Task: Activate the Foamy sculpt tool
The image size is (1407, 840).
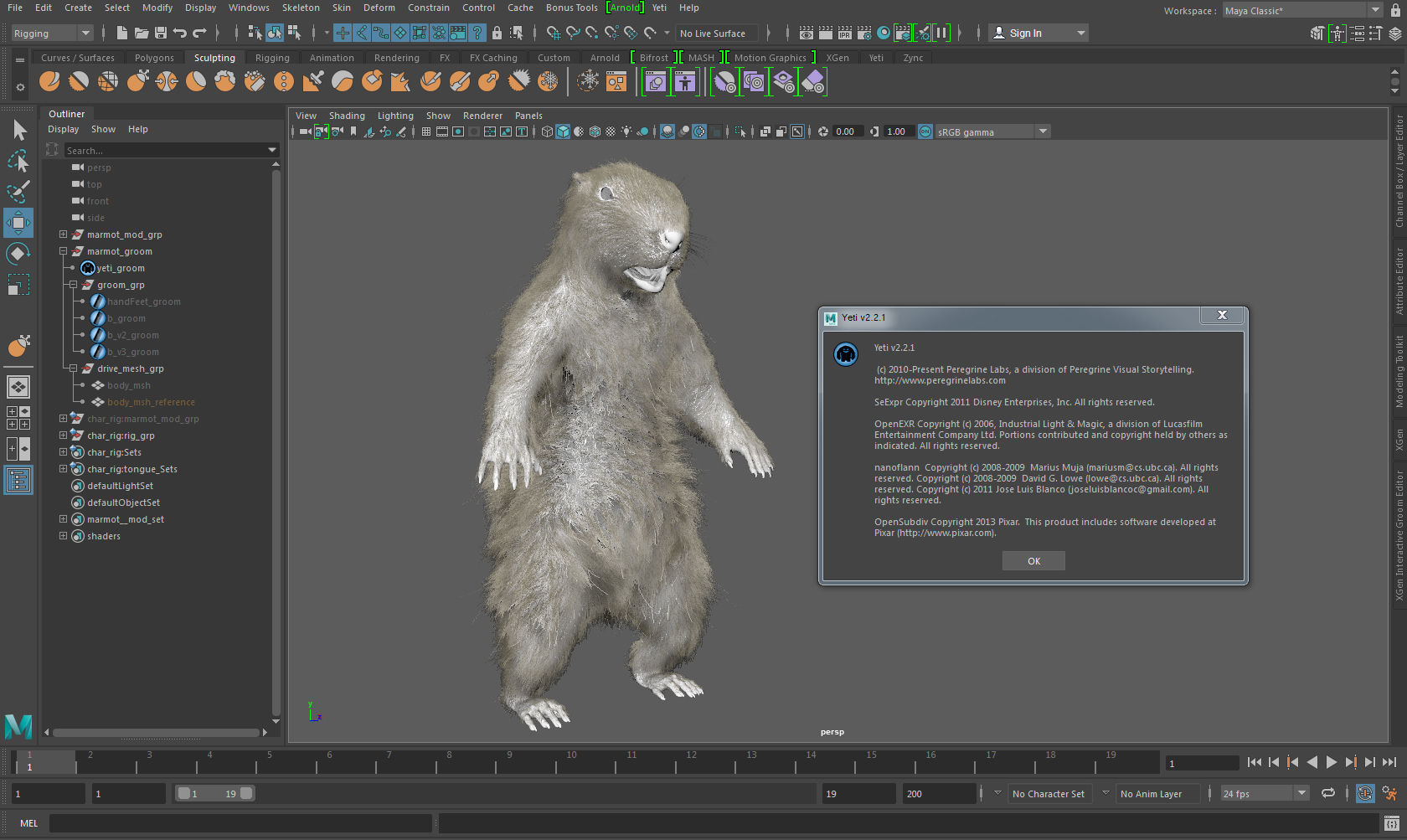Action: [x=225, y=81]
